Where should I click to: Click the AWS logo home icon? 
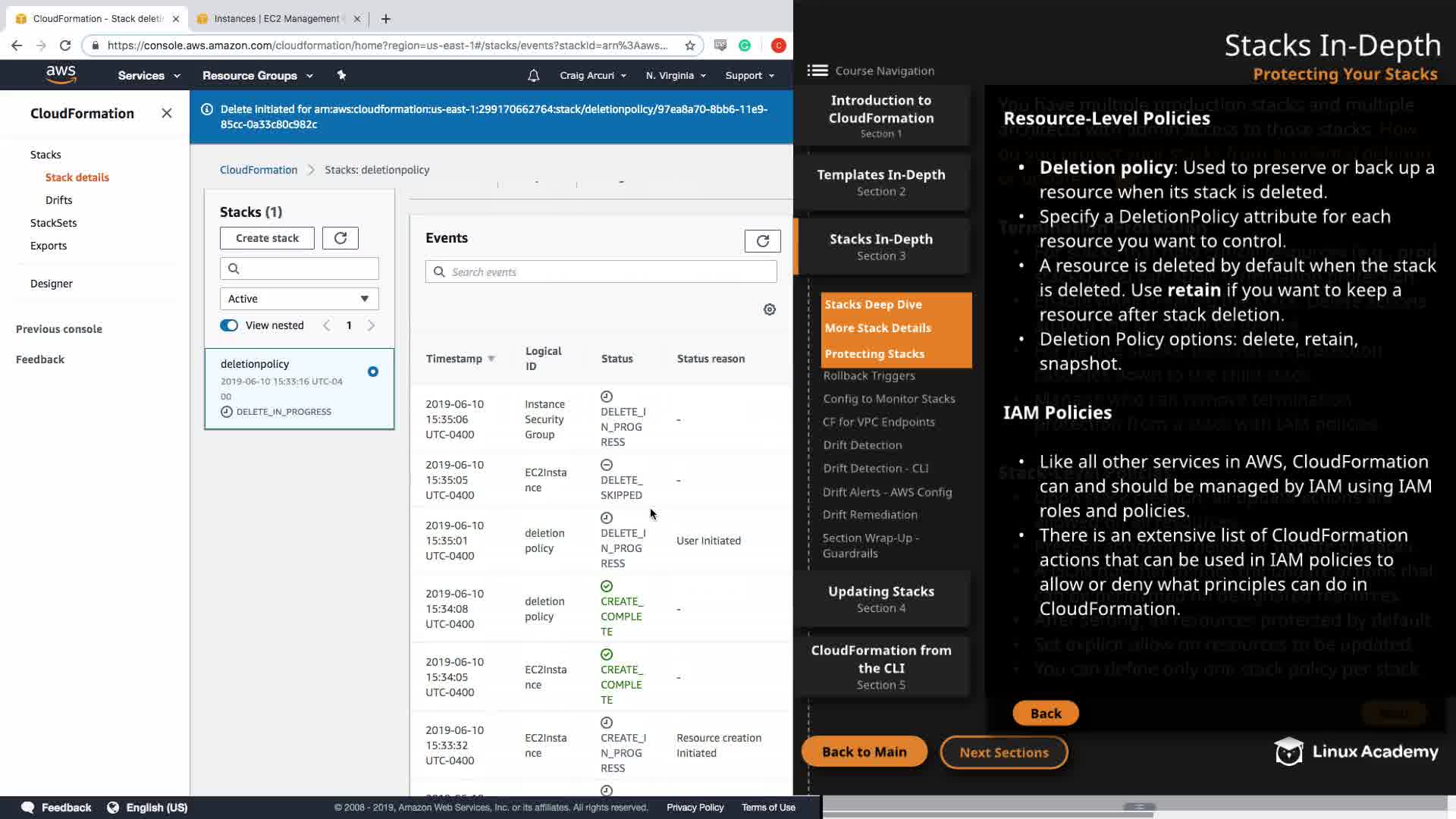pos(61,74)
